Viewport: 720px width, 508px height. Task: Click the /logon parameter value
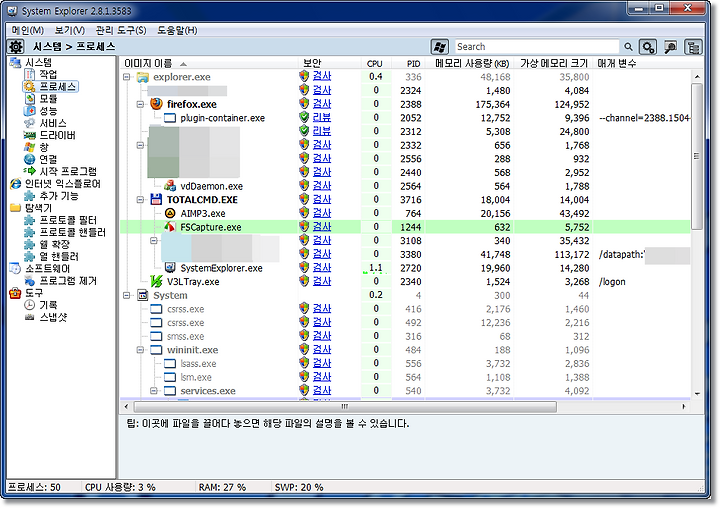(x=612, y=282)
